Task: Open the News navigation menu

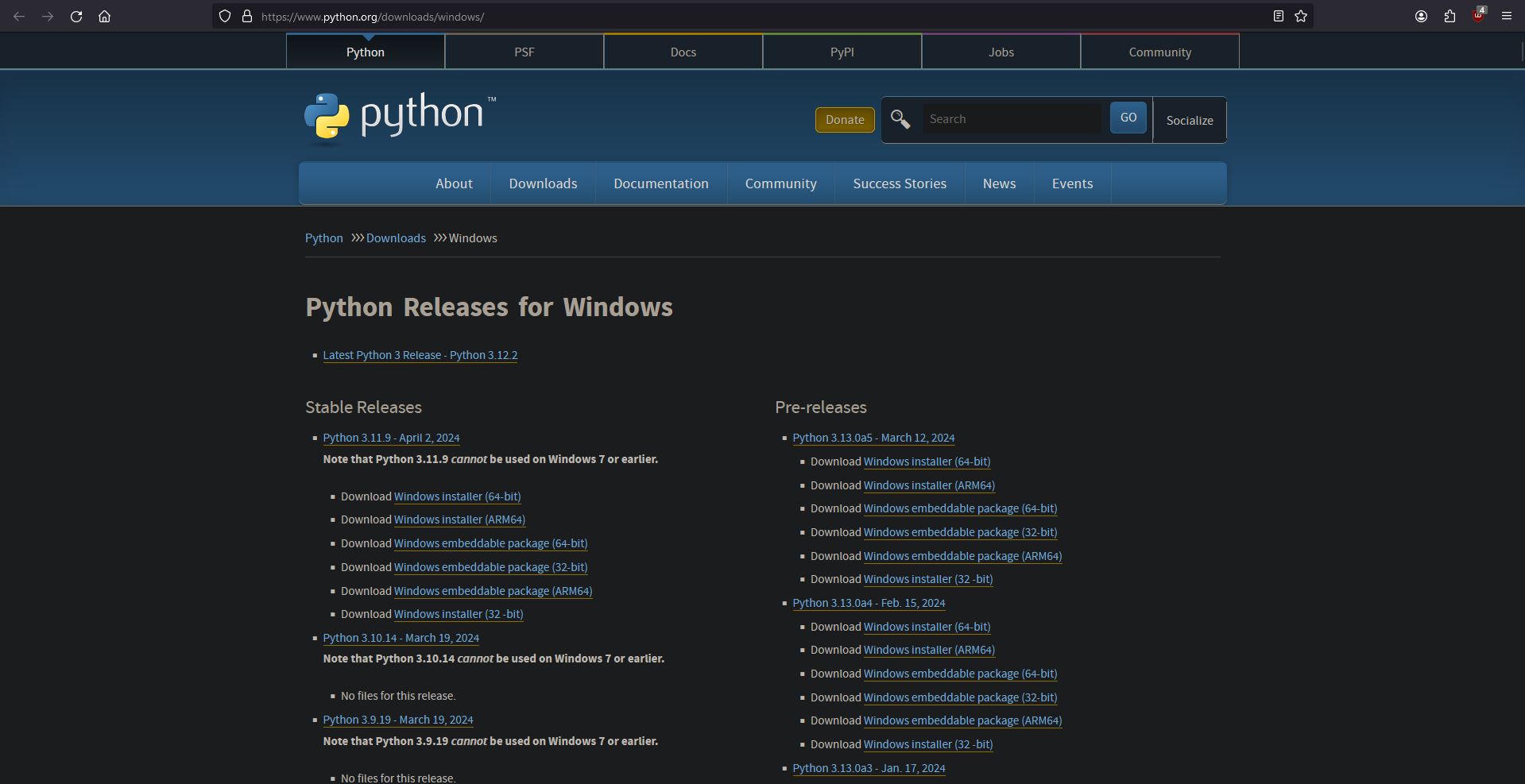Action: 999,183
